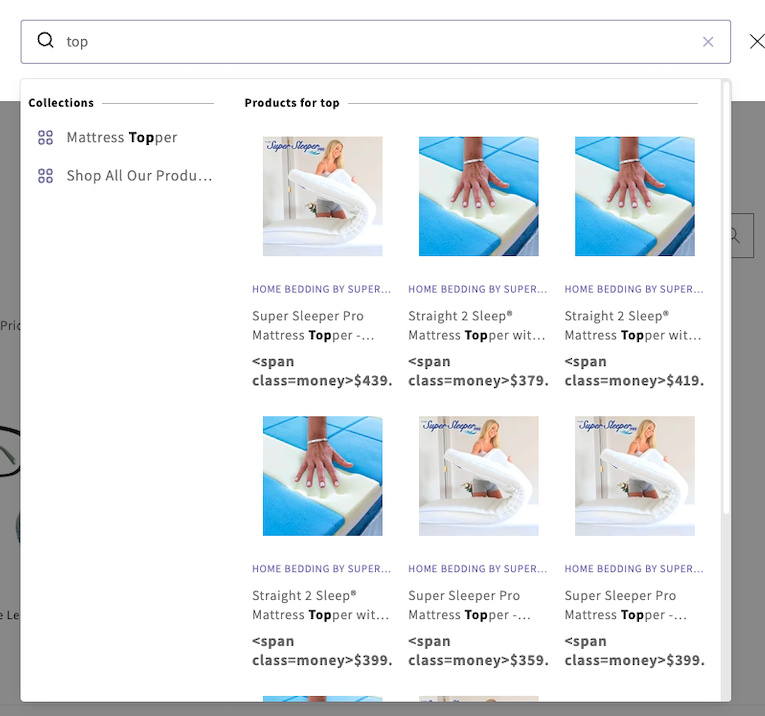Click vendor label above the $439 product

(x=322, y=289)
